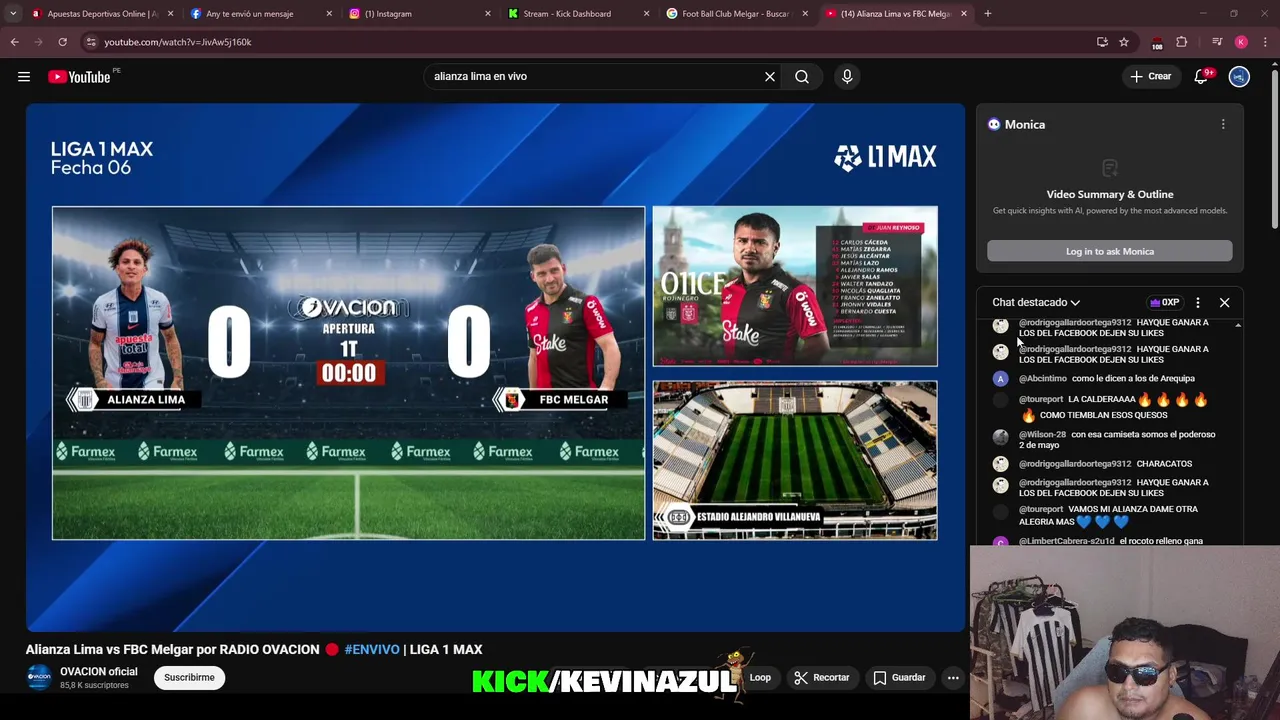Click the 'LA CALDERAAAA' chat message by @toureport
This screenshot has height=720, width=1280.
tap(1114, 407)
